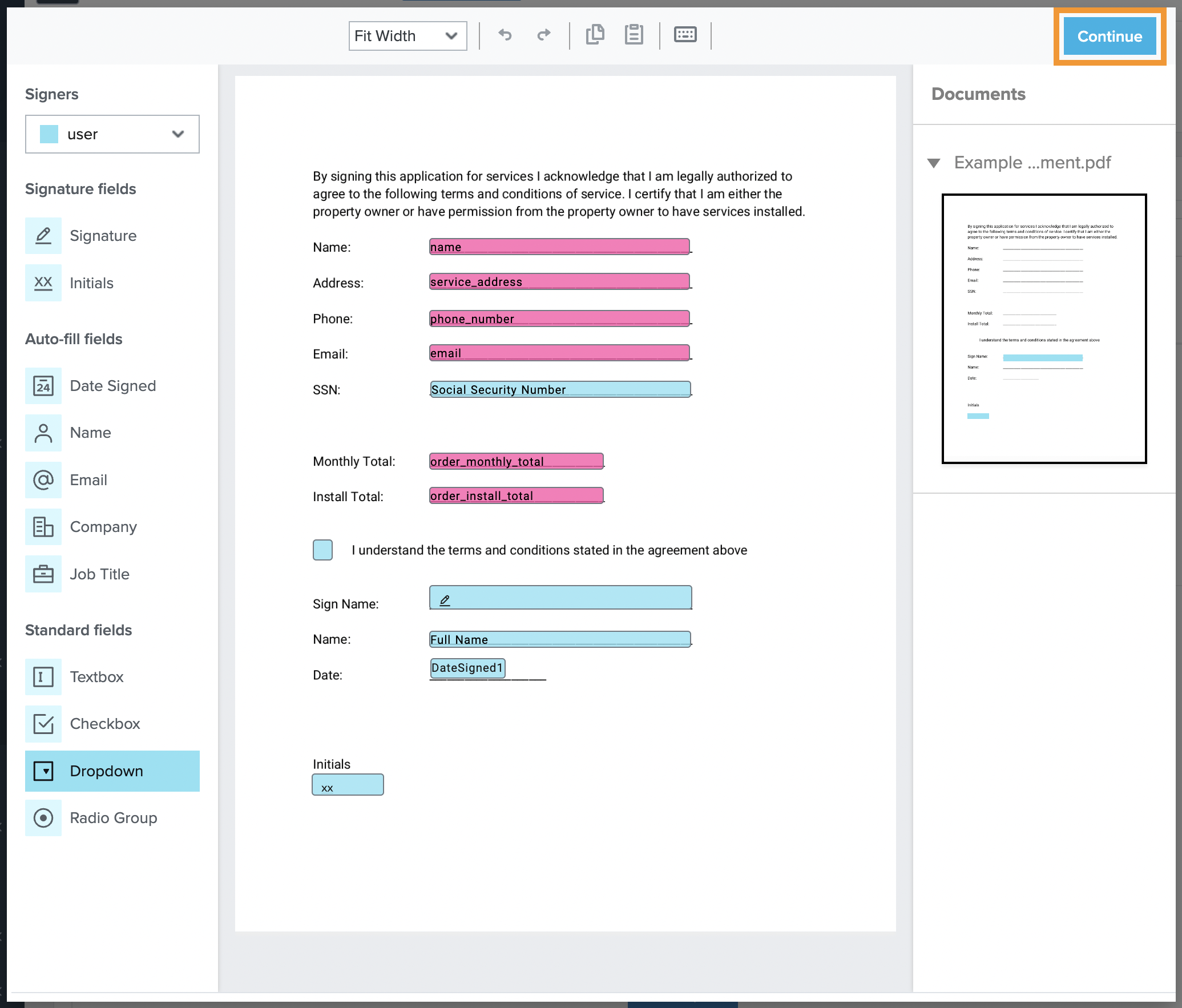This screenshot has height=1008, width=1182.
Task: Open the Fit Width zoom dropdown
Action: pyautogui.click(x=408, y=36)
